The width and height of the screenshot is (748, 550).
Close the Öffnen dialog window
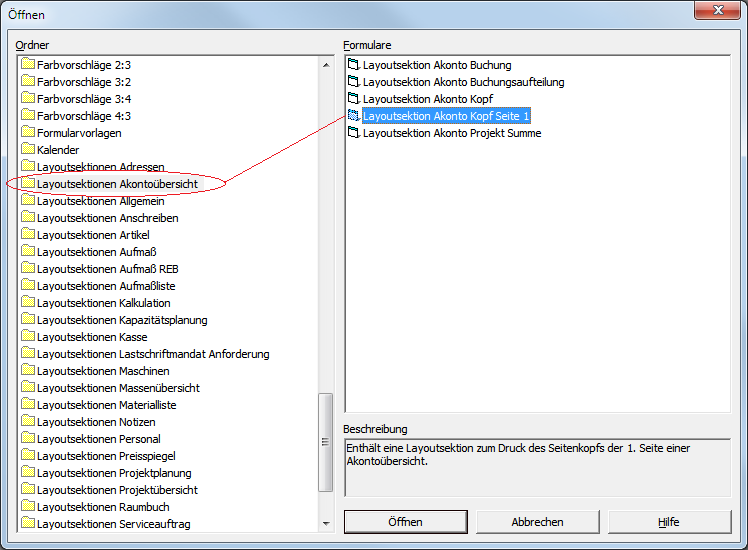[718, 10]
